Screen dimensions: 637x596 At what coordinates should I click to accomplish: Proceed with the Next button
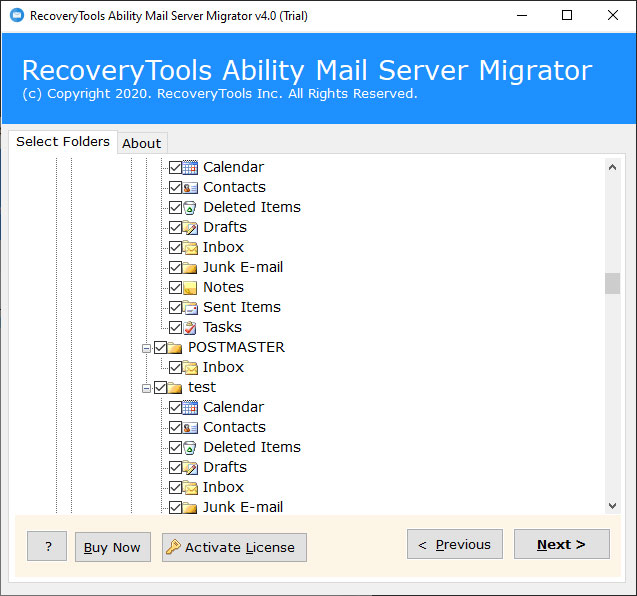pyautogui.click(x=562, y=544)
